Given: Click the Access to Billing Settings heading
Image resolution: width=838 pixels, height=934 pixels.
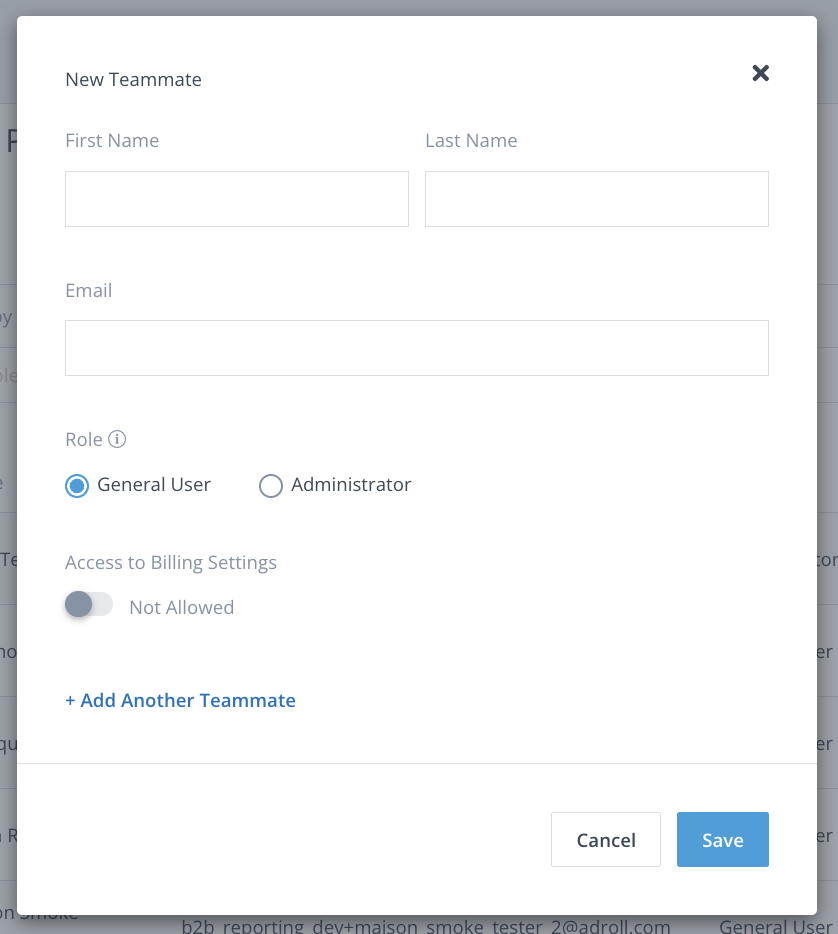Looking at the screenshot, I should (x=171, y=563).
